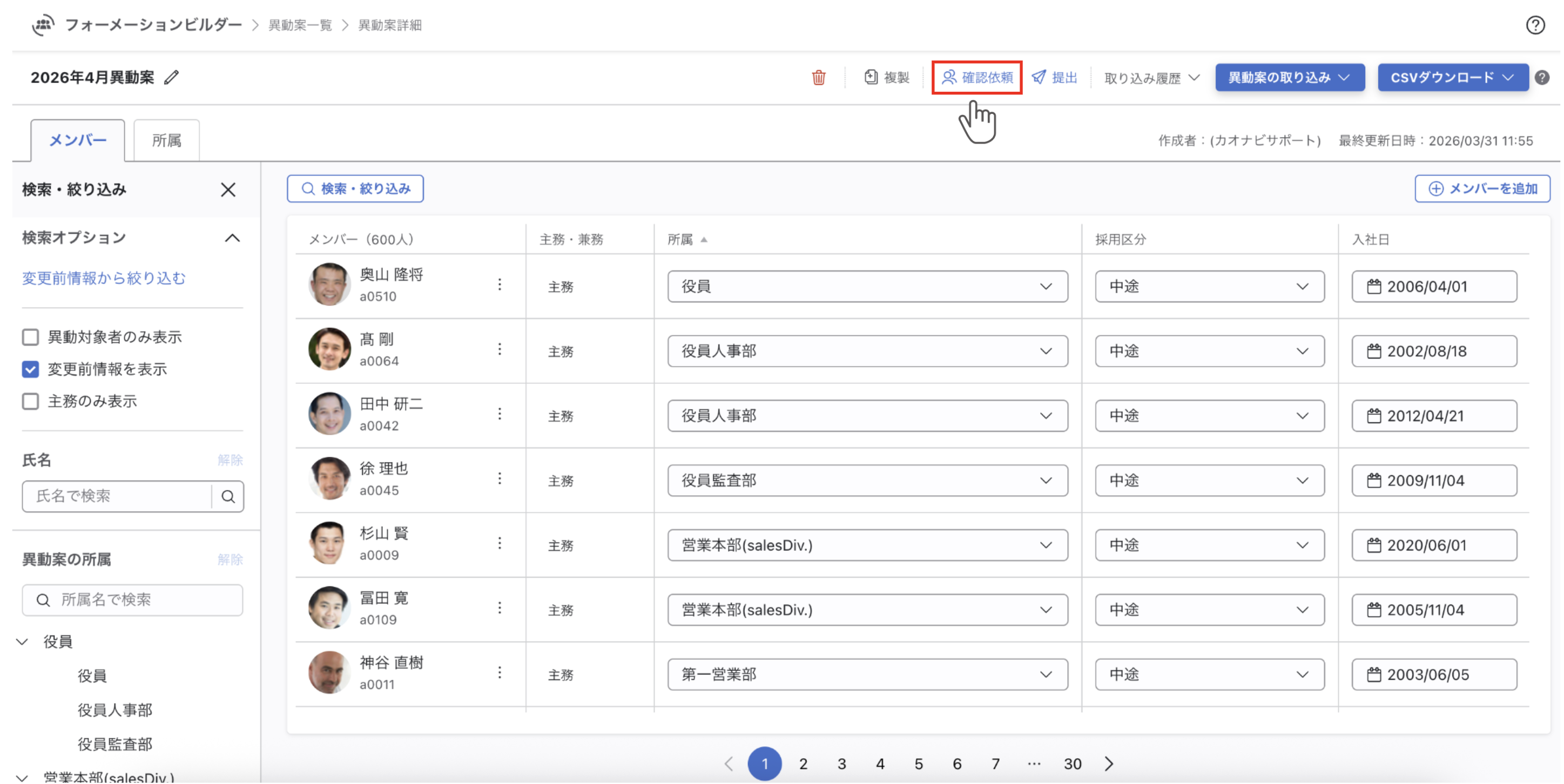Go to 異動案一覧 in breadcrumb
The width and height of the screenshot is (1564, 784).
(x=300, y=25)
